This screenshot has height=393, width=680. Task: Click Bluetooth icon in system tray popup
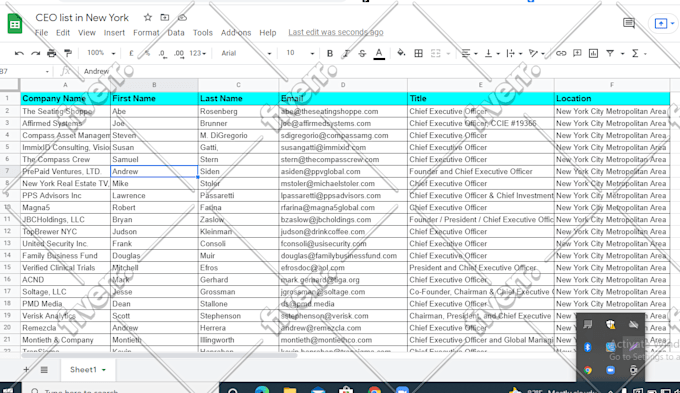[588, 347]
